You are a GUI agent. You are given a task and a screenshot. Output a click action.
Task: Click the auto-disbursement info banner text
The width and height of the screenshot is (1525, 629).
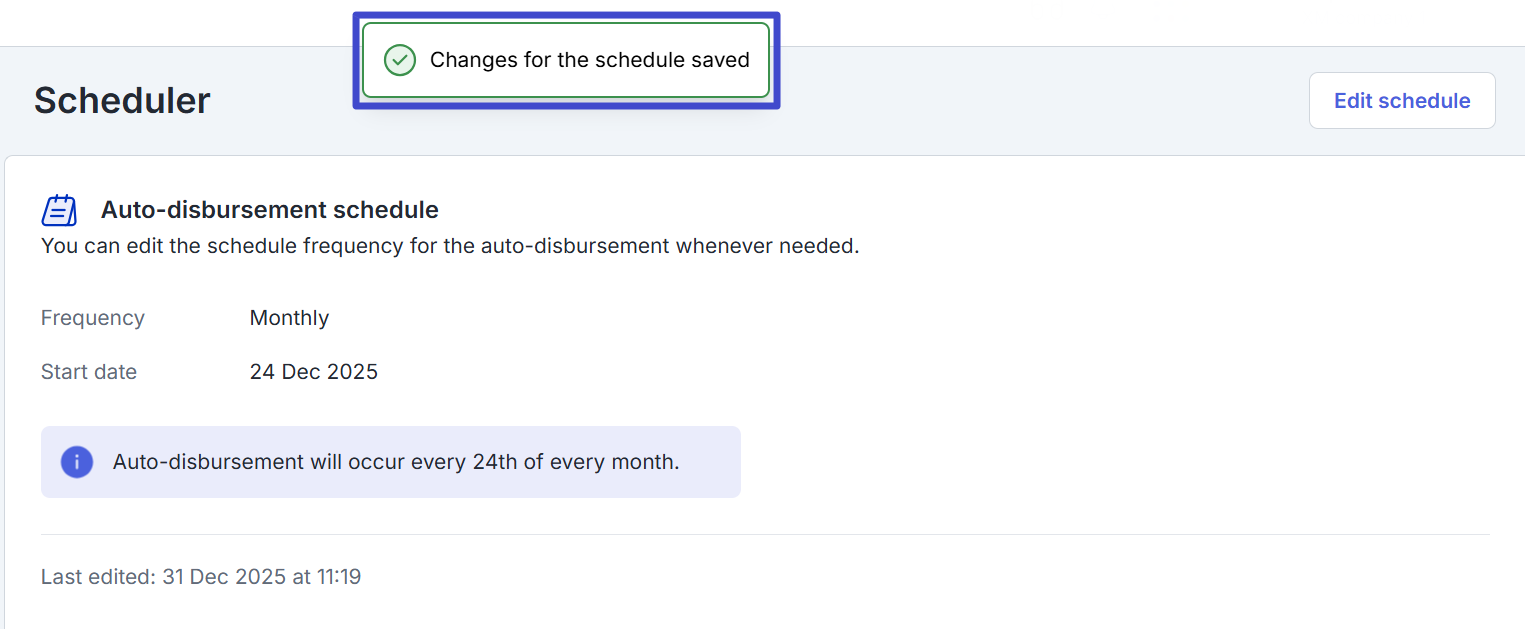tap(396, 462)
